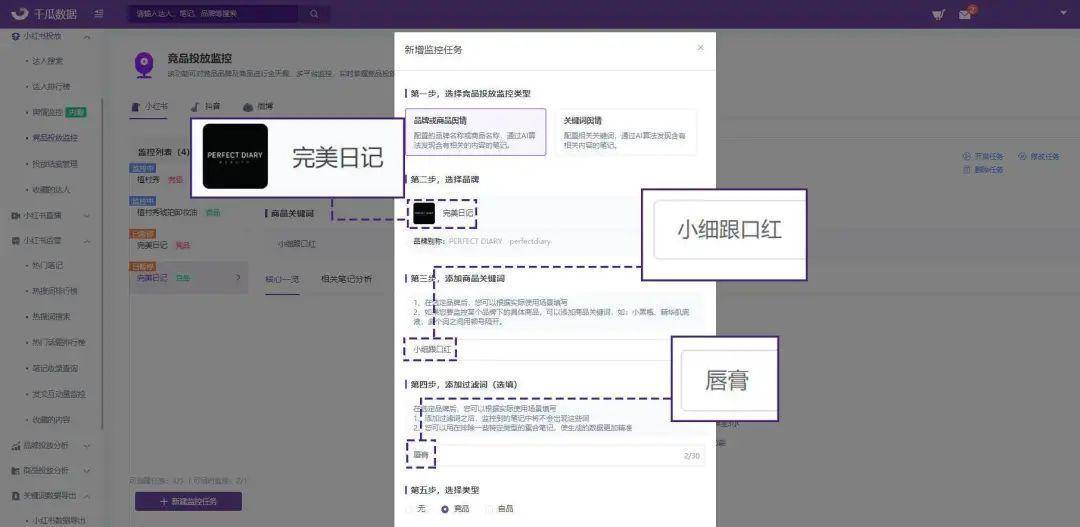This screenshot has height=527, width=1080.
Task: Click the 唇膏 filter word input field
Action: pos(554,455)
